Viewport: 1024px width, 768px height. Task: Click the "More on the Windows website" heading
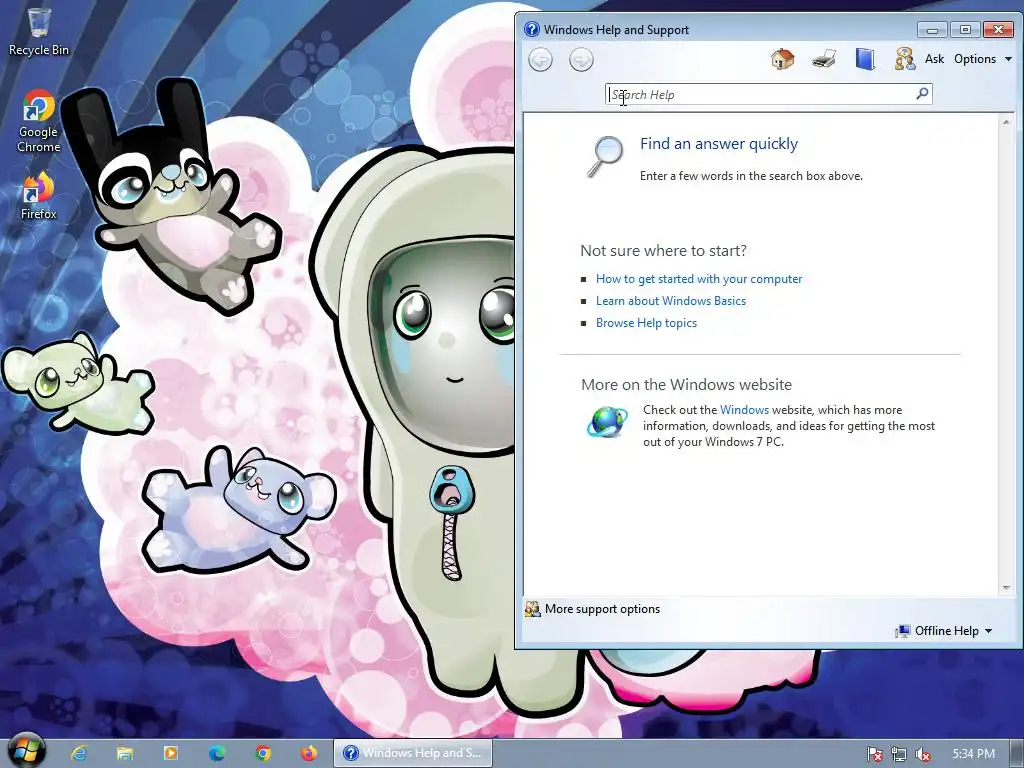click(x=686, y=385)
